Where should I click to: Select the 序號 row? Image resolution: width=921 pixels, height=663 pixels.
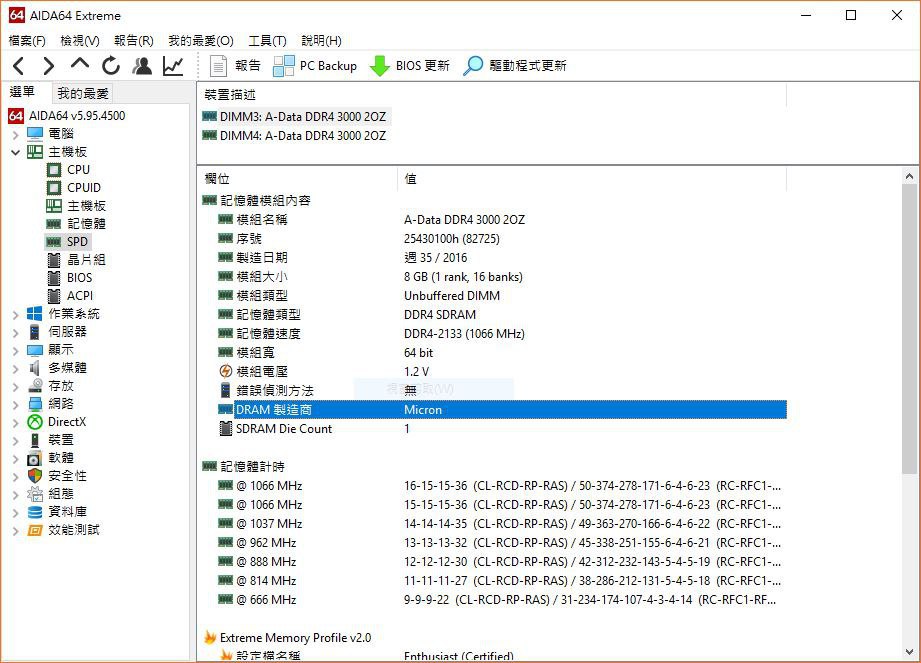502,239
